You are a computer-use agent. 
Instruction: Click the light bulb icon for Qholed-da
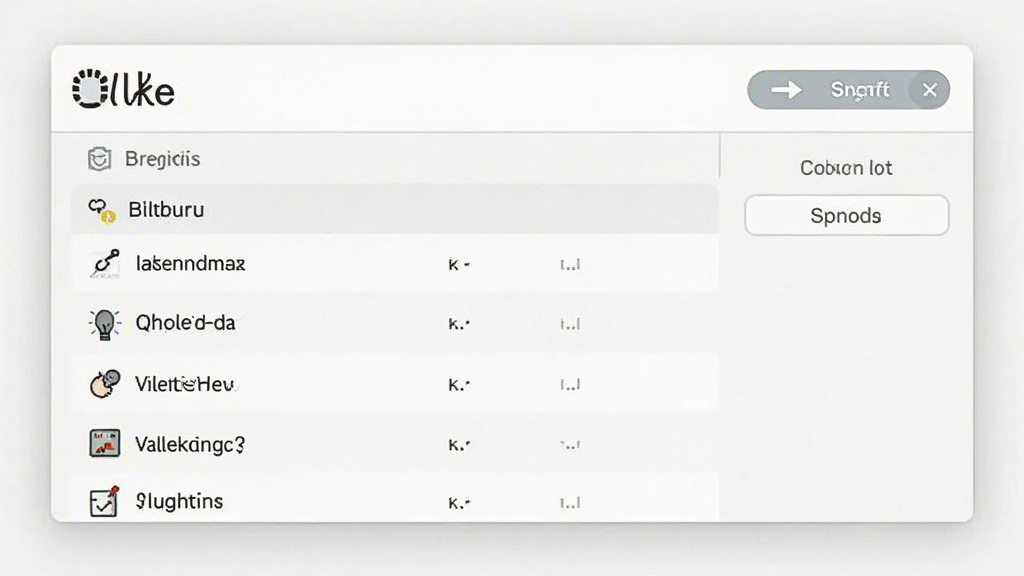(x=104, y=324)
